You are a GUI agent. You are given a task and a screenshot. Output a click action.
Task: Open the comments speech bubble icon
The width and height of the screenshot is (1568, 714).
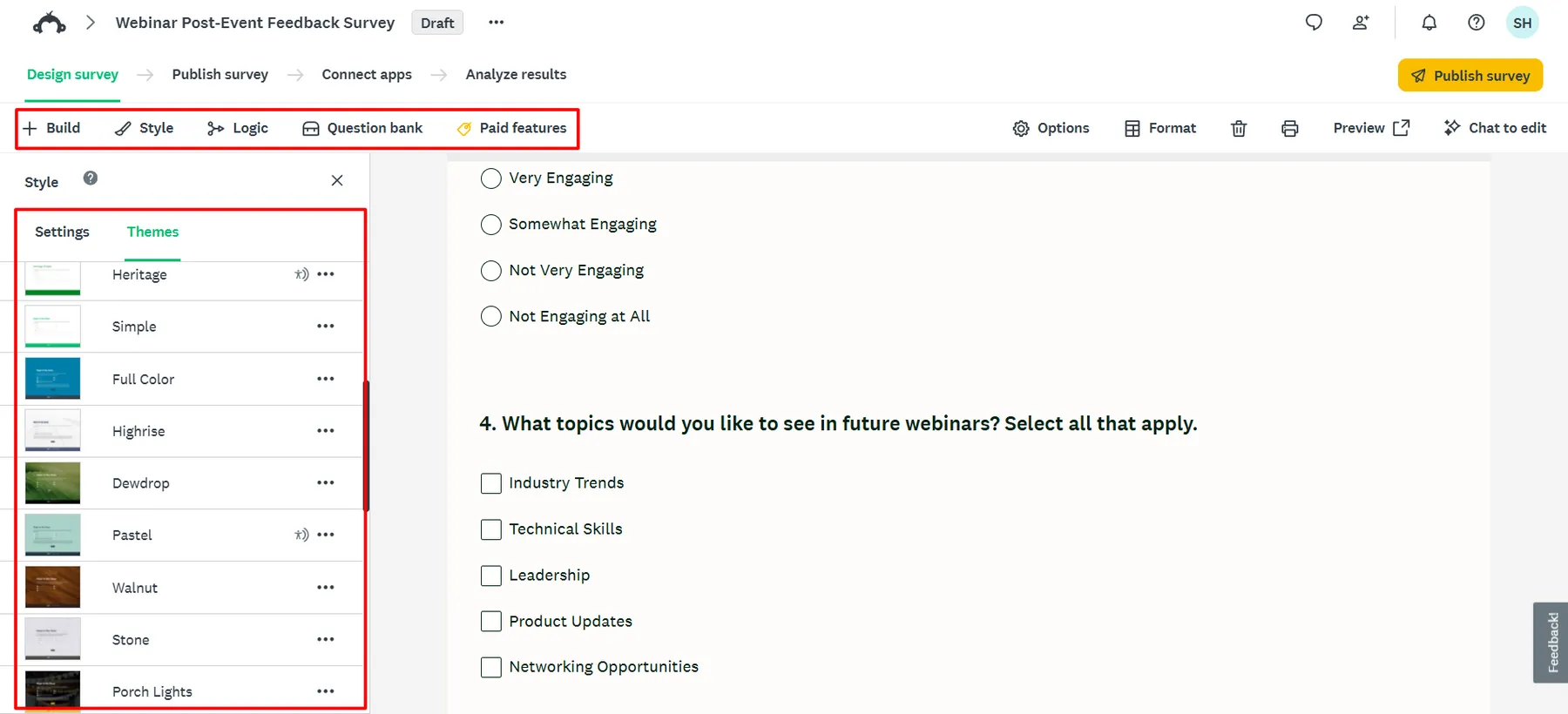(x=1314, y=23)
